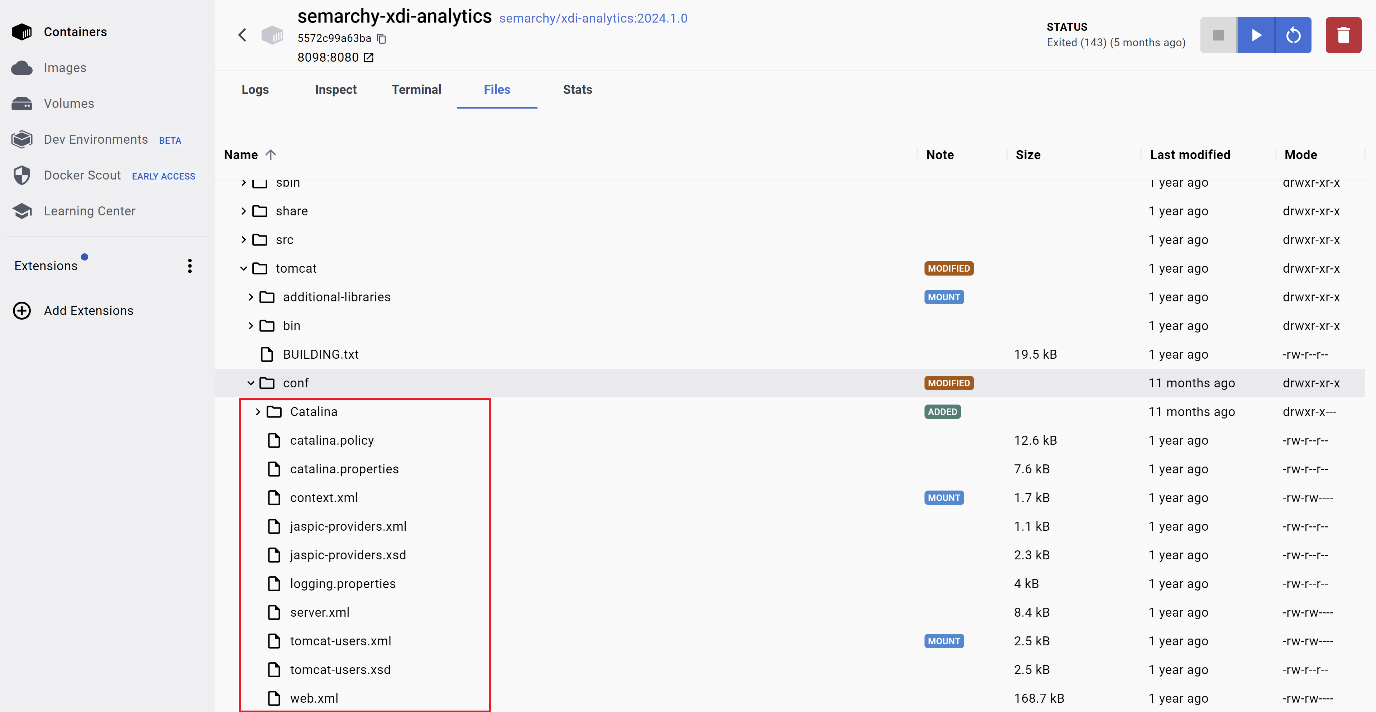Click the jaspic-providers.xml file icon
Viewport: 1376px width, 712px height.
coord(274,527)
